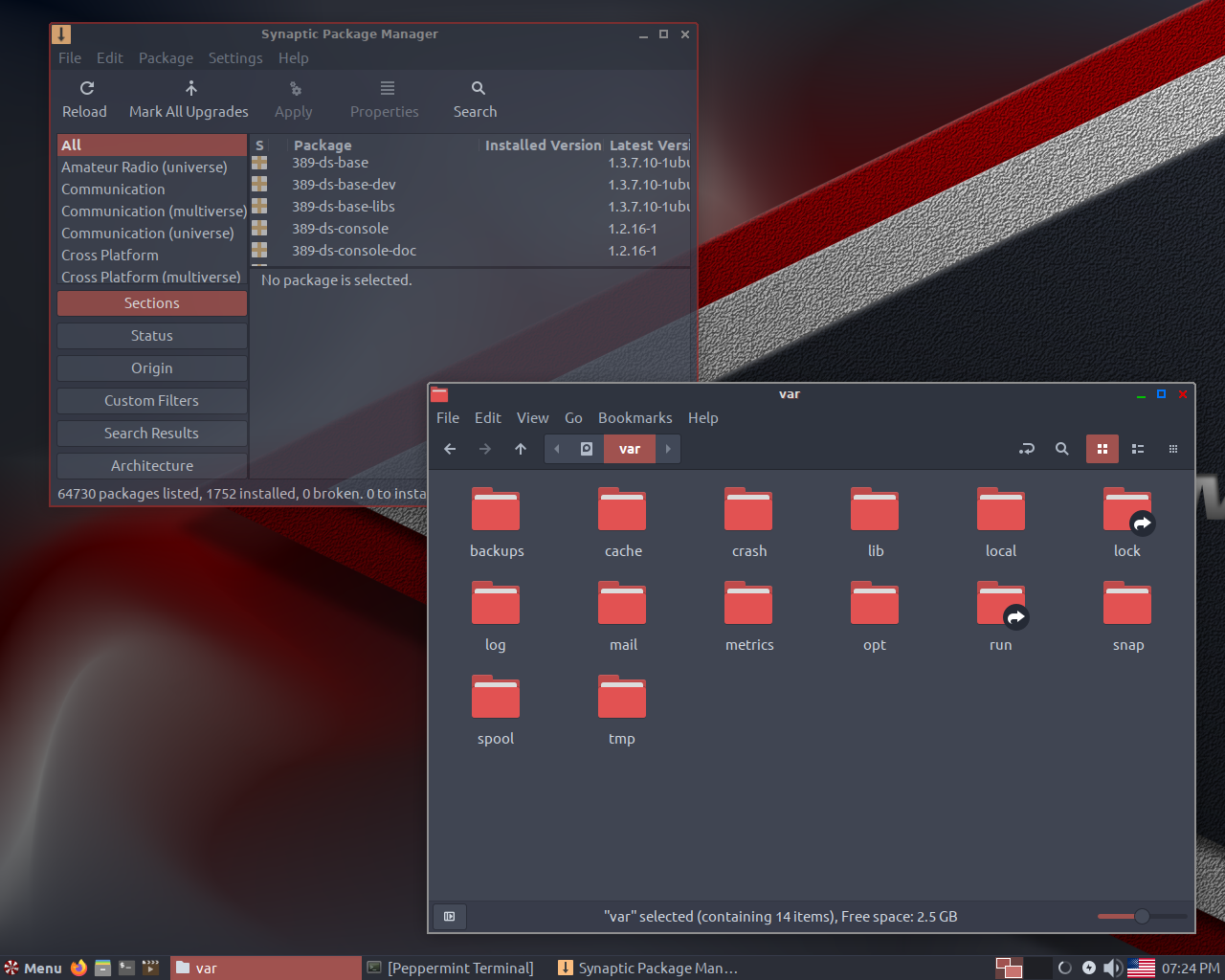Click the Architecture filter button
Image resolution: width=1225 pixels, height=980 pixels.
[x=152, y=466]
